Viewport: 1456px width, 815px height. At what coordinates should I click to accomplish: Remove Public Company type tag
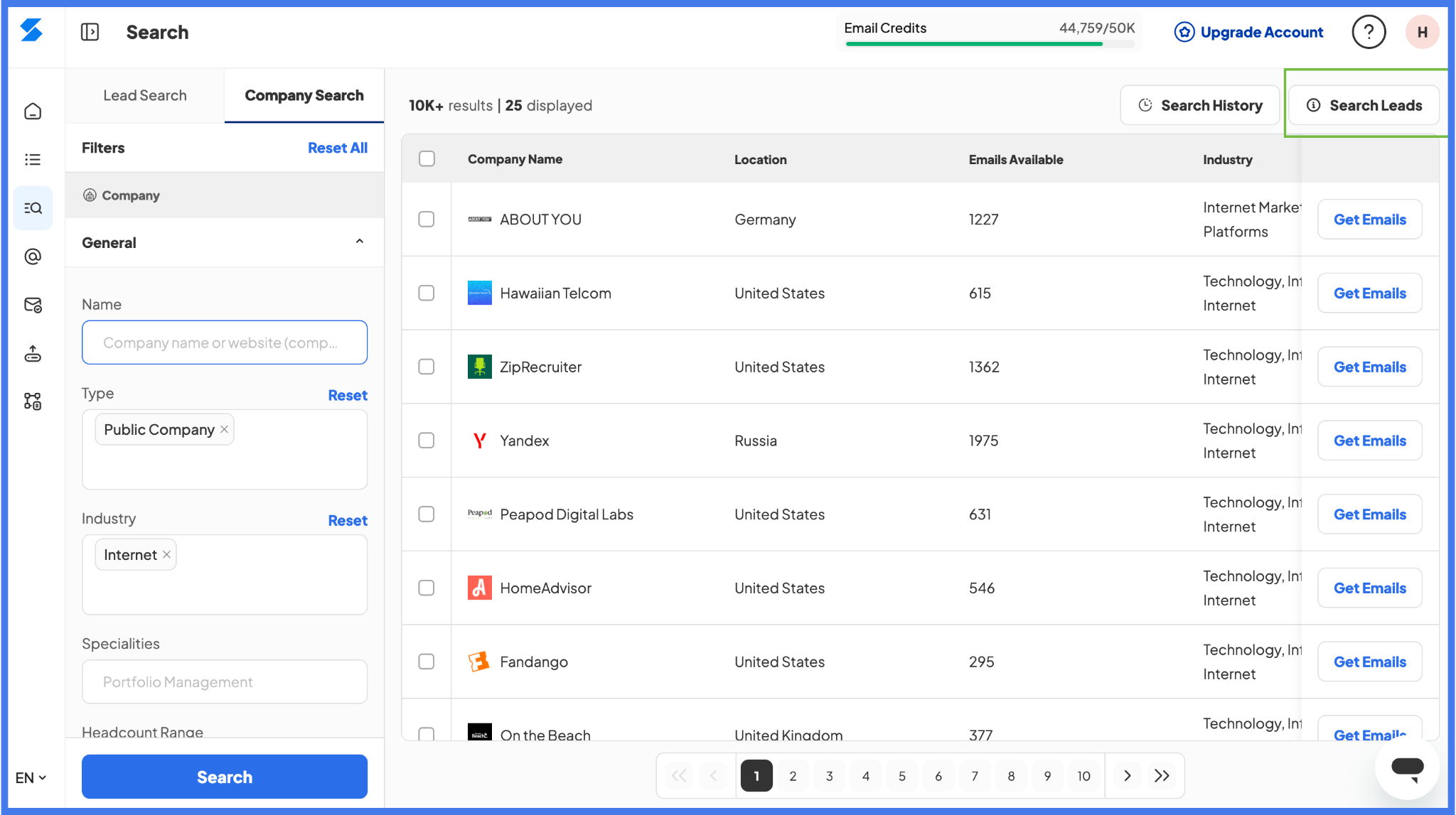click(x=224, y=429)
